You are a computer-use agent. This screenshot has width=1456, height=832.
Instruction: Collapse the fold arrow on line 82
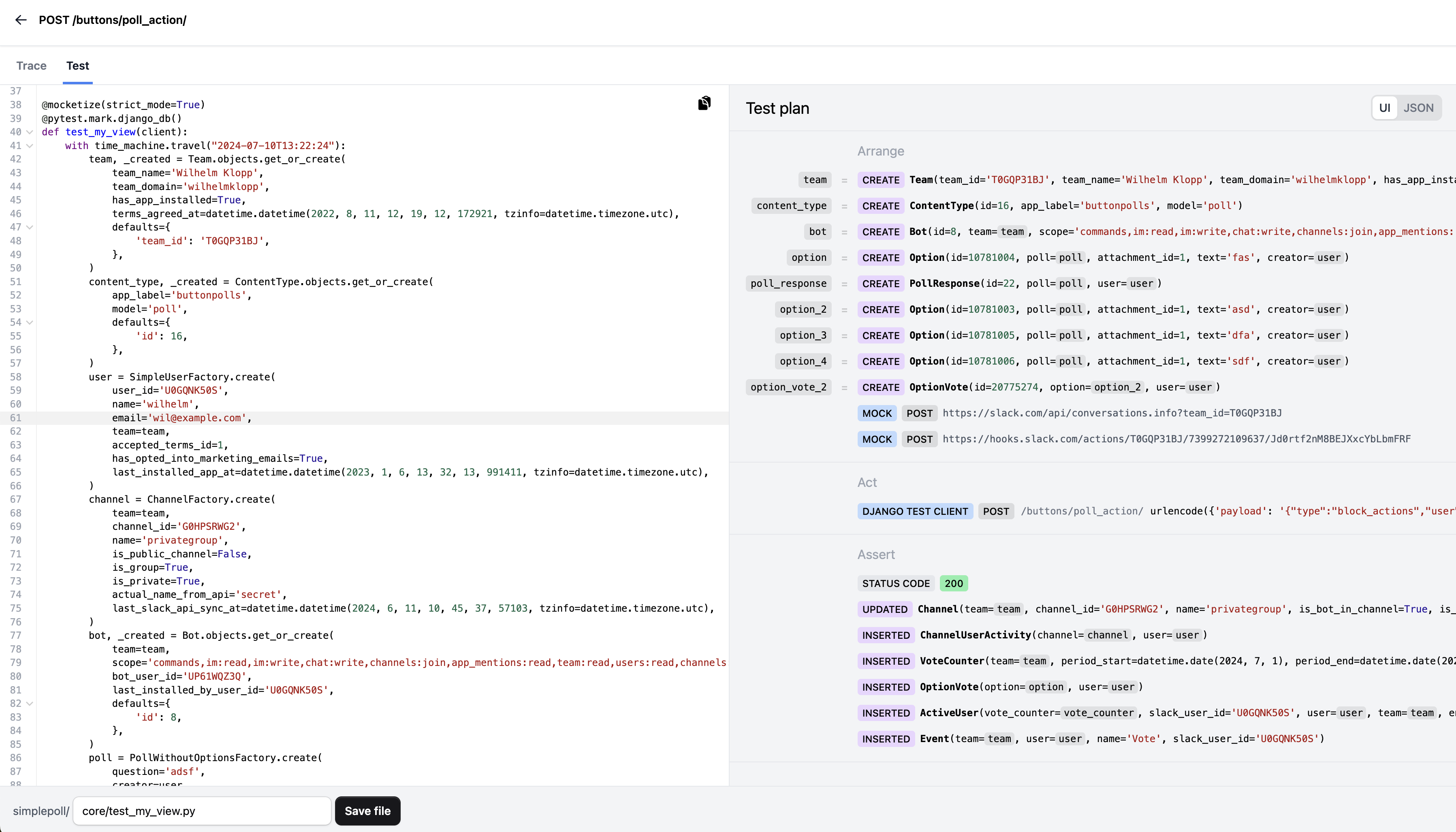(30, 704)
